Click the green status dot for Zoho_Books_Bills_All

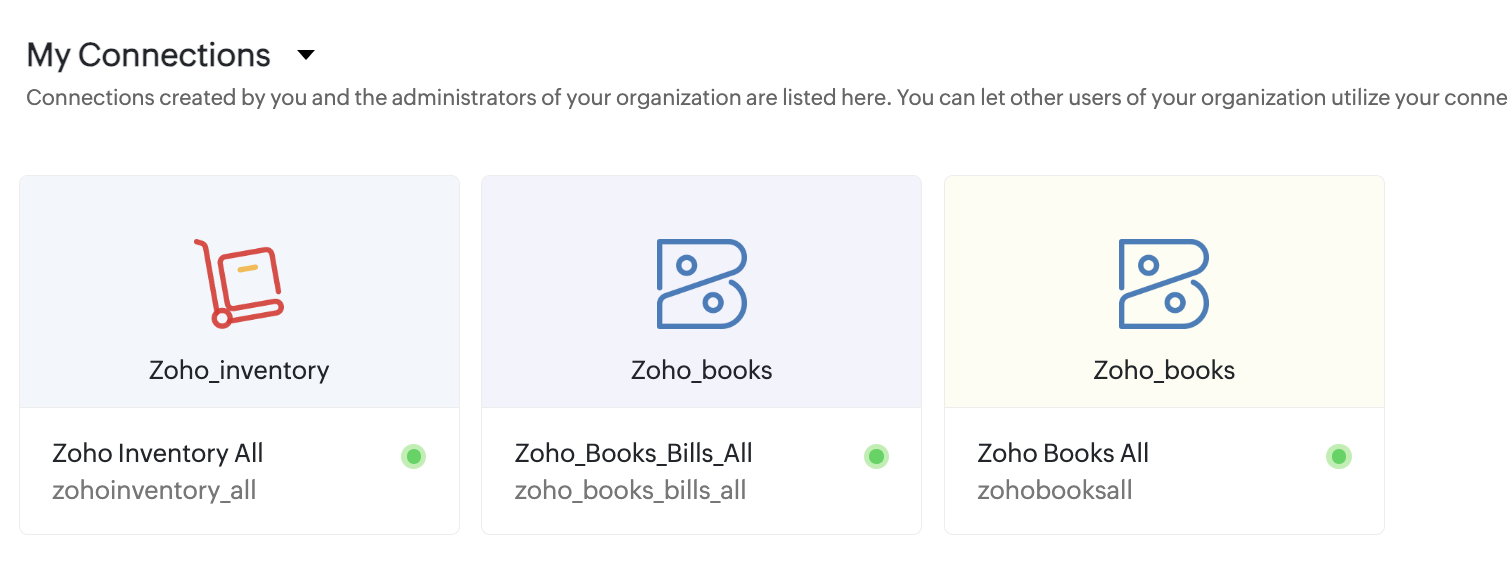click(876, 457)
